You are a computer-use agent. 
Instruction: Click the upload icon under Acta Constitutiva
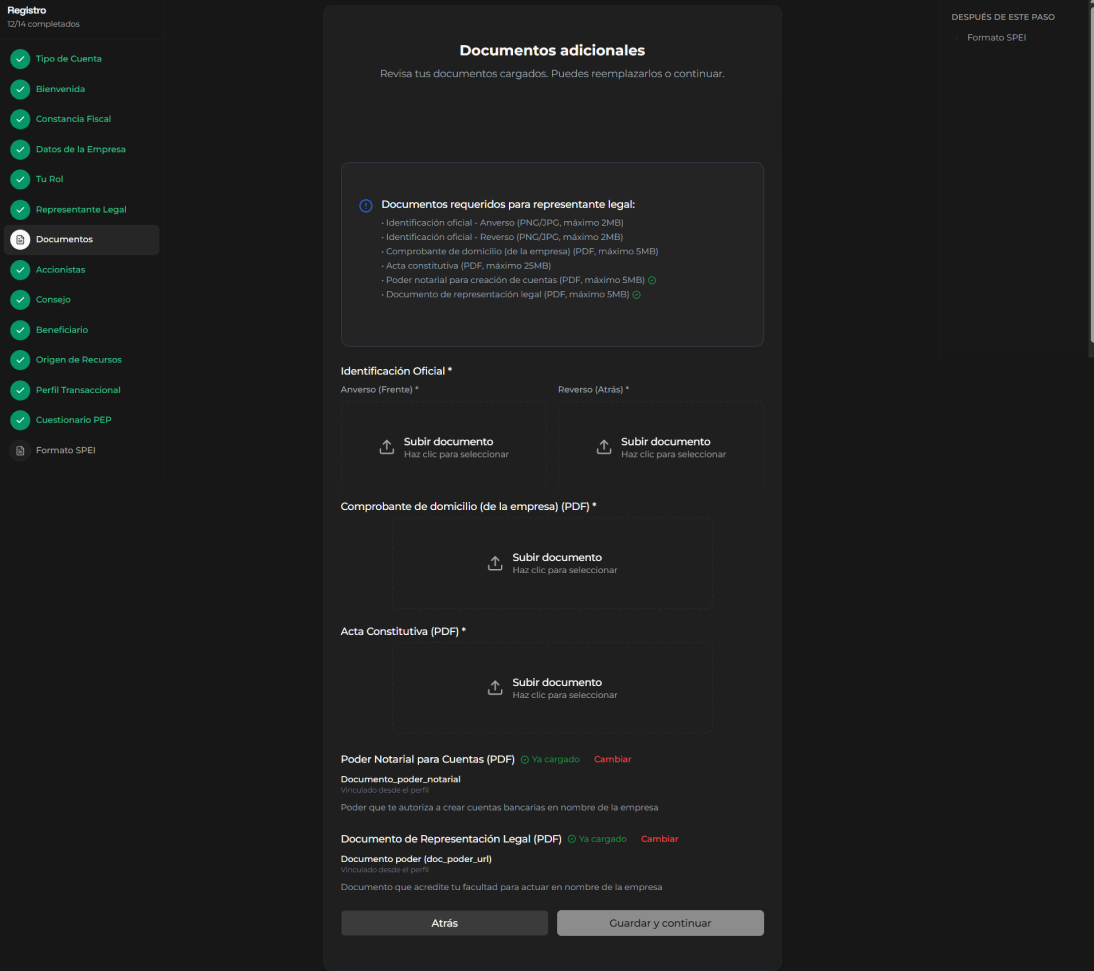click(495, 688)
